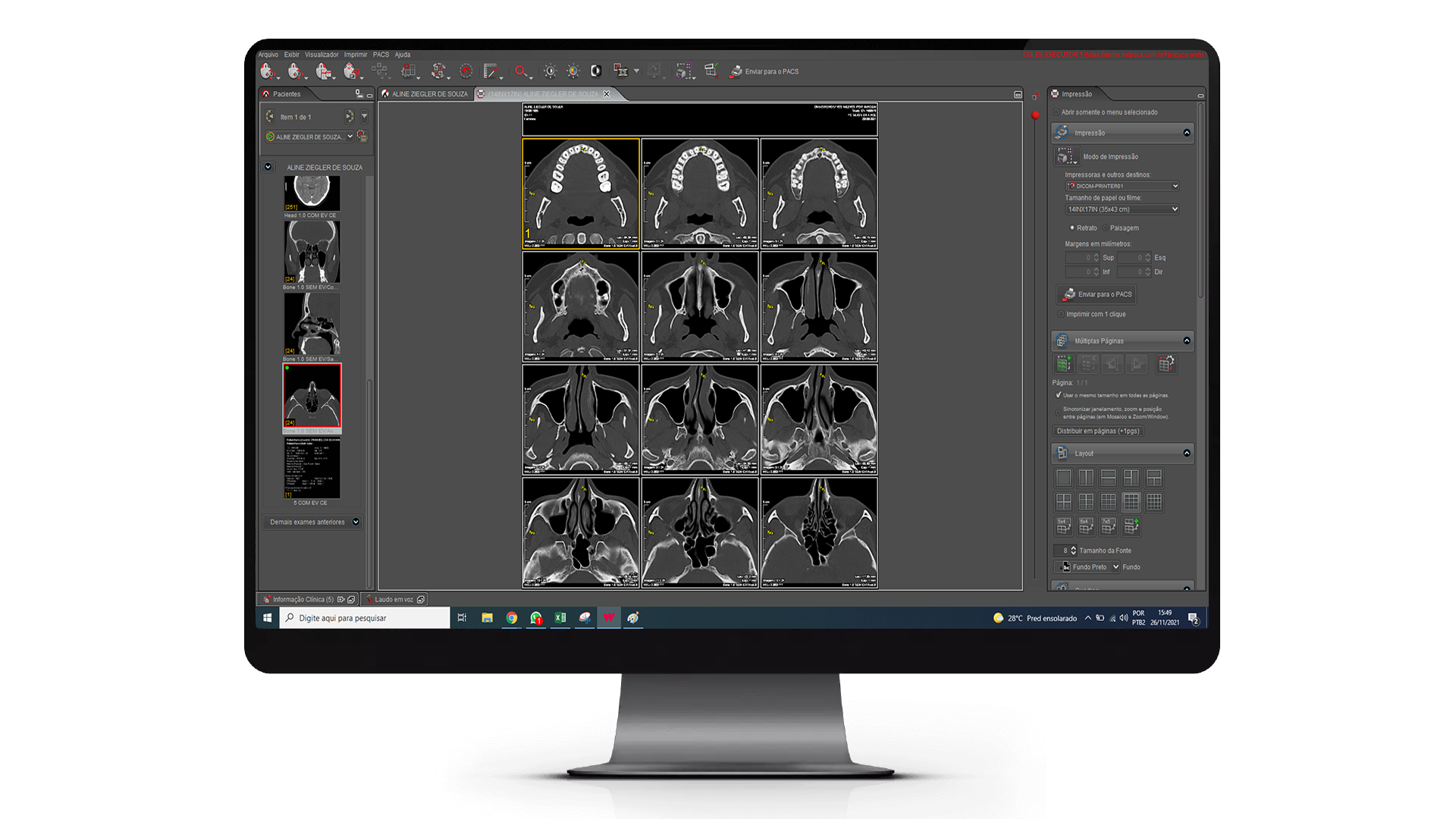
Task: Open the Exibir menu
Action: [x=292, y=55]
